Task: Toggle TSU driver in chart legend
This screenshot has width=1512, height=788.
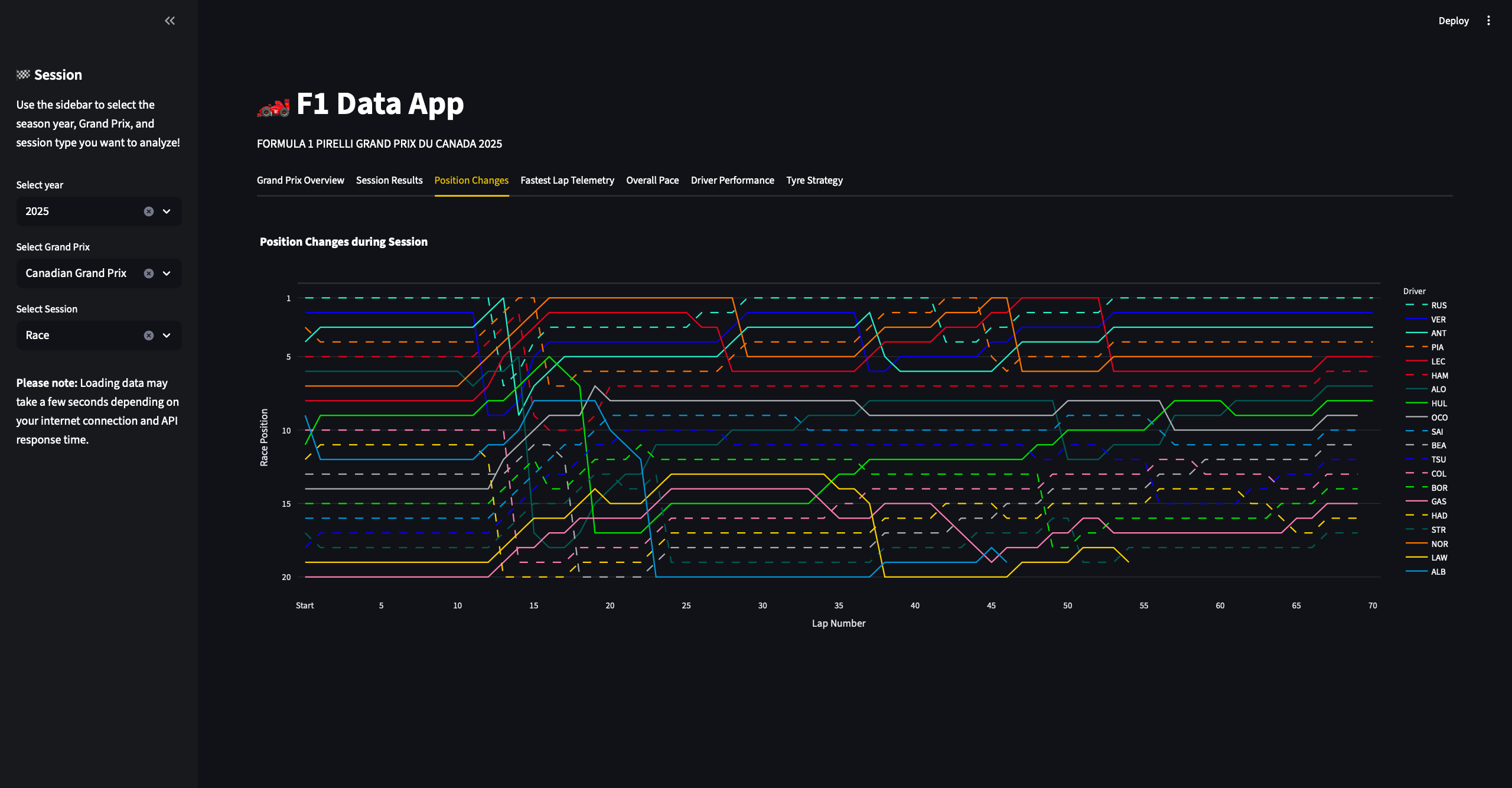Action: [x=1426, y=460]
